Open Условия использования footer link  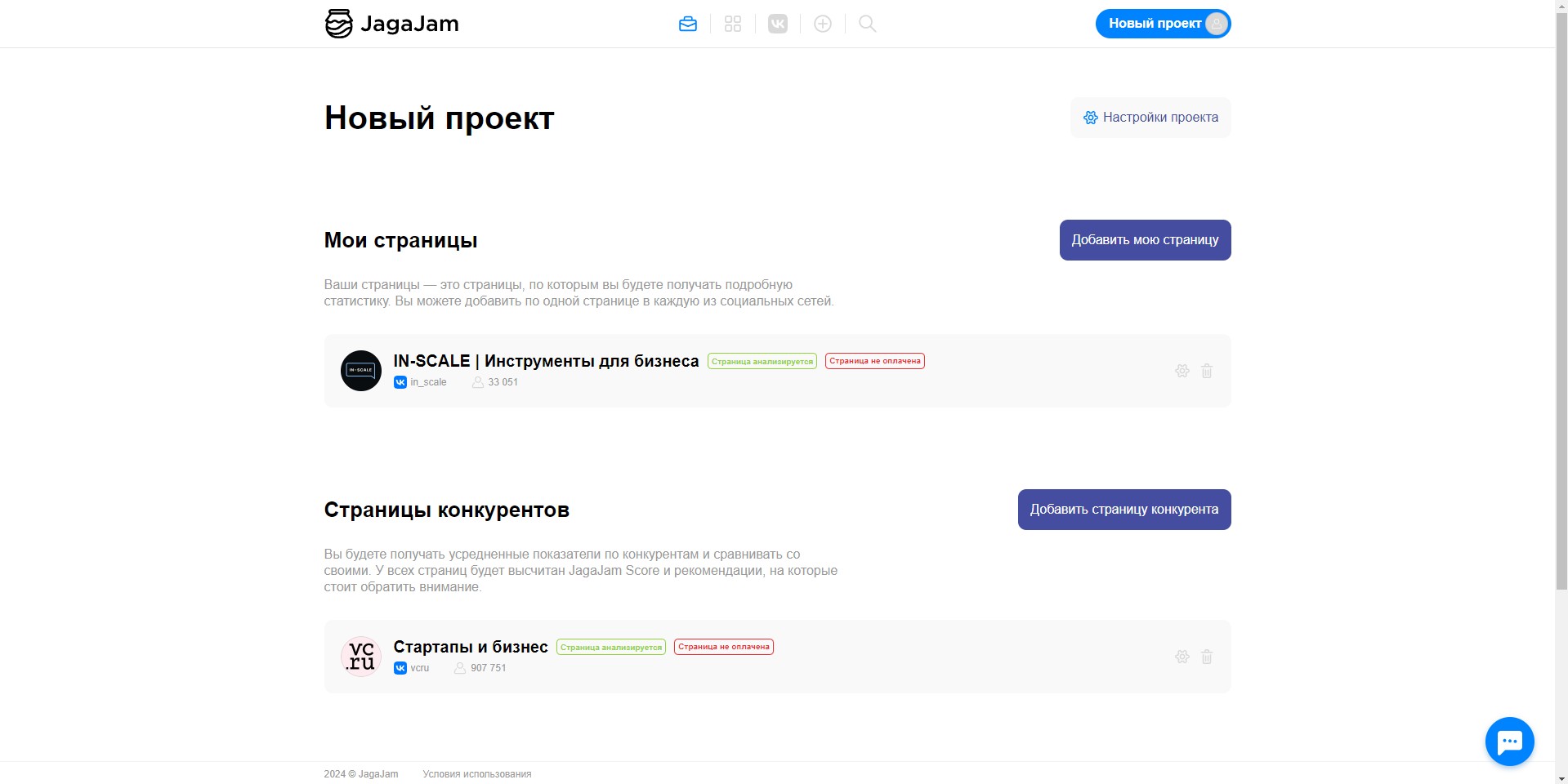(x=477, y=774)
